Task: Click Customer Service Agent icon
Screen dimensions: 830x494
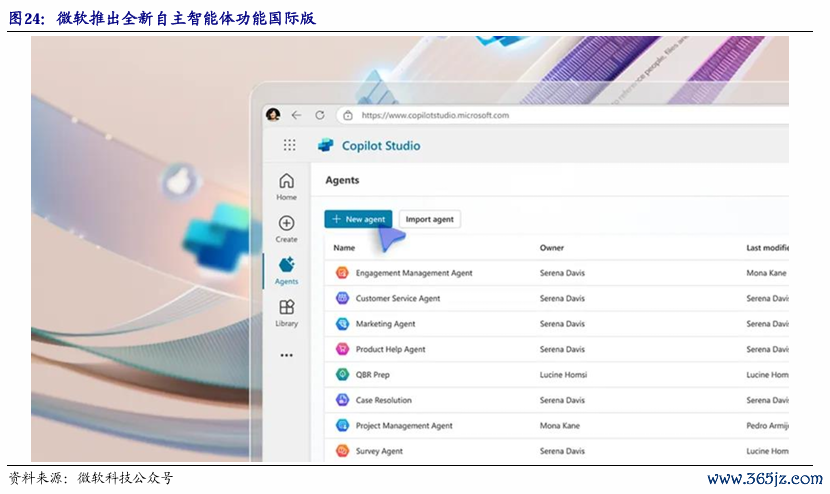Action: (342, 298)
